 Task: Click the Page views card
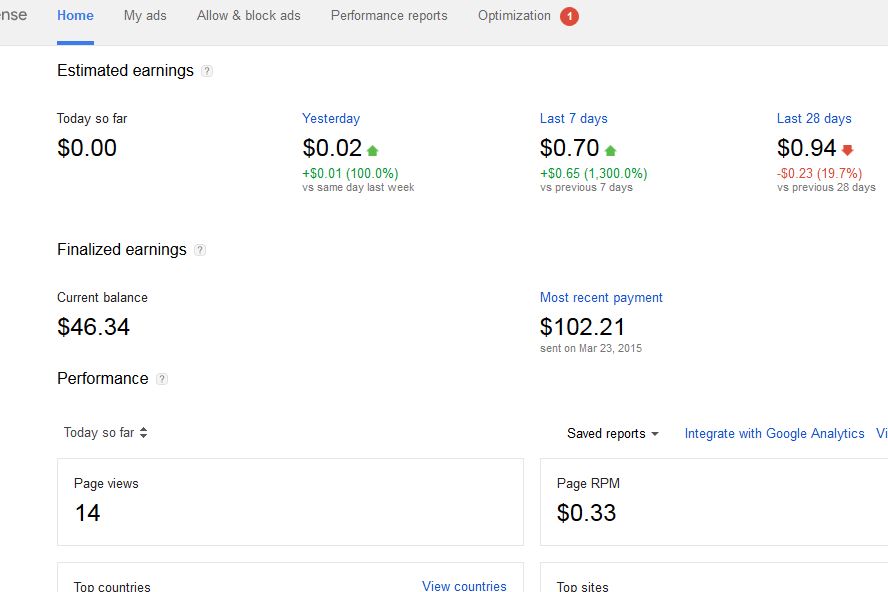(290, 502)
